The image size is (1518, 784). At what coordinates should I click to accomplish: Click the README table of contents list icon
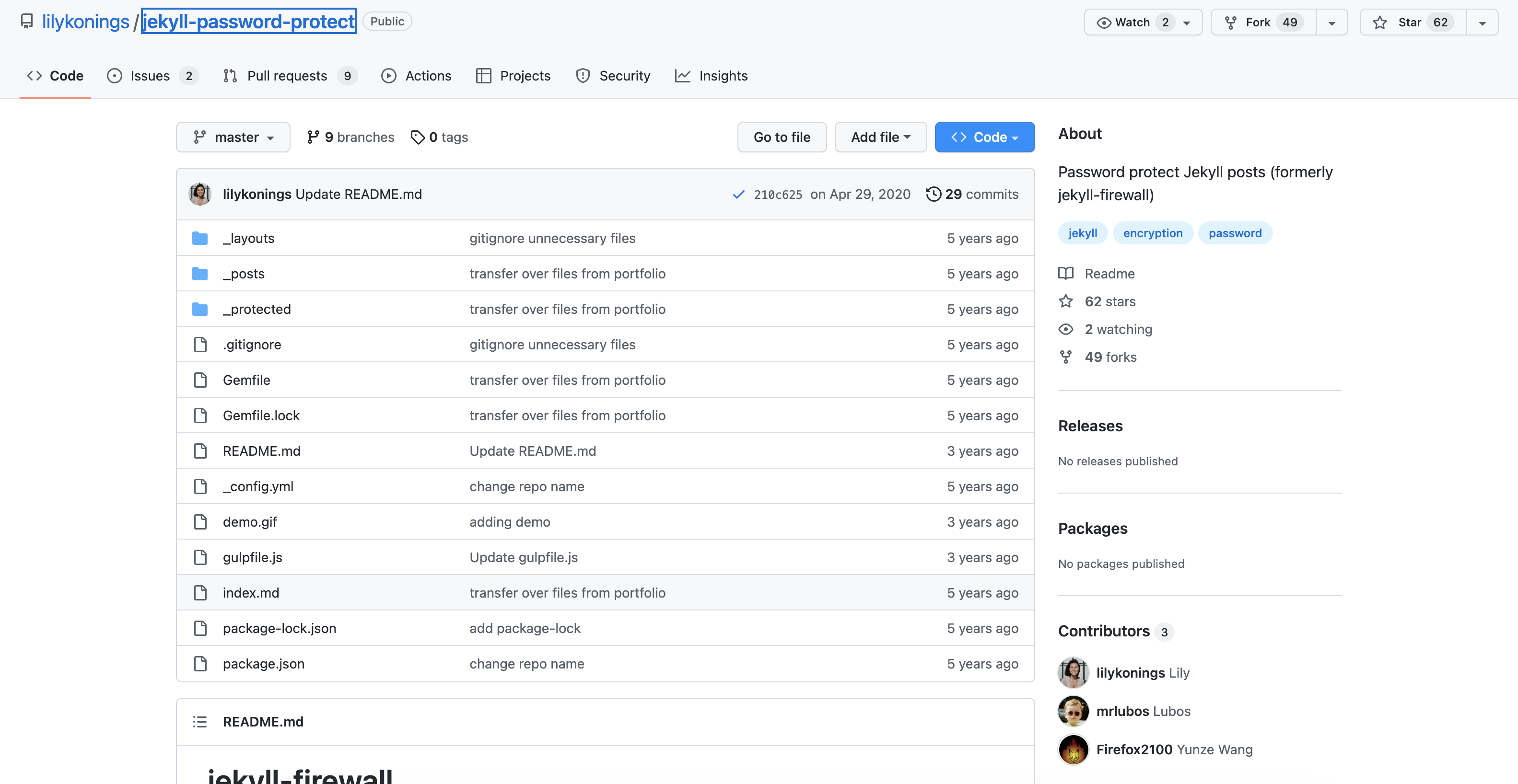coord(200,722)
